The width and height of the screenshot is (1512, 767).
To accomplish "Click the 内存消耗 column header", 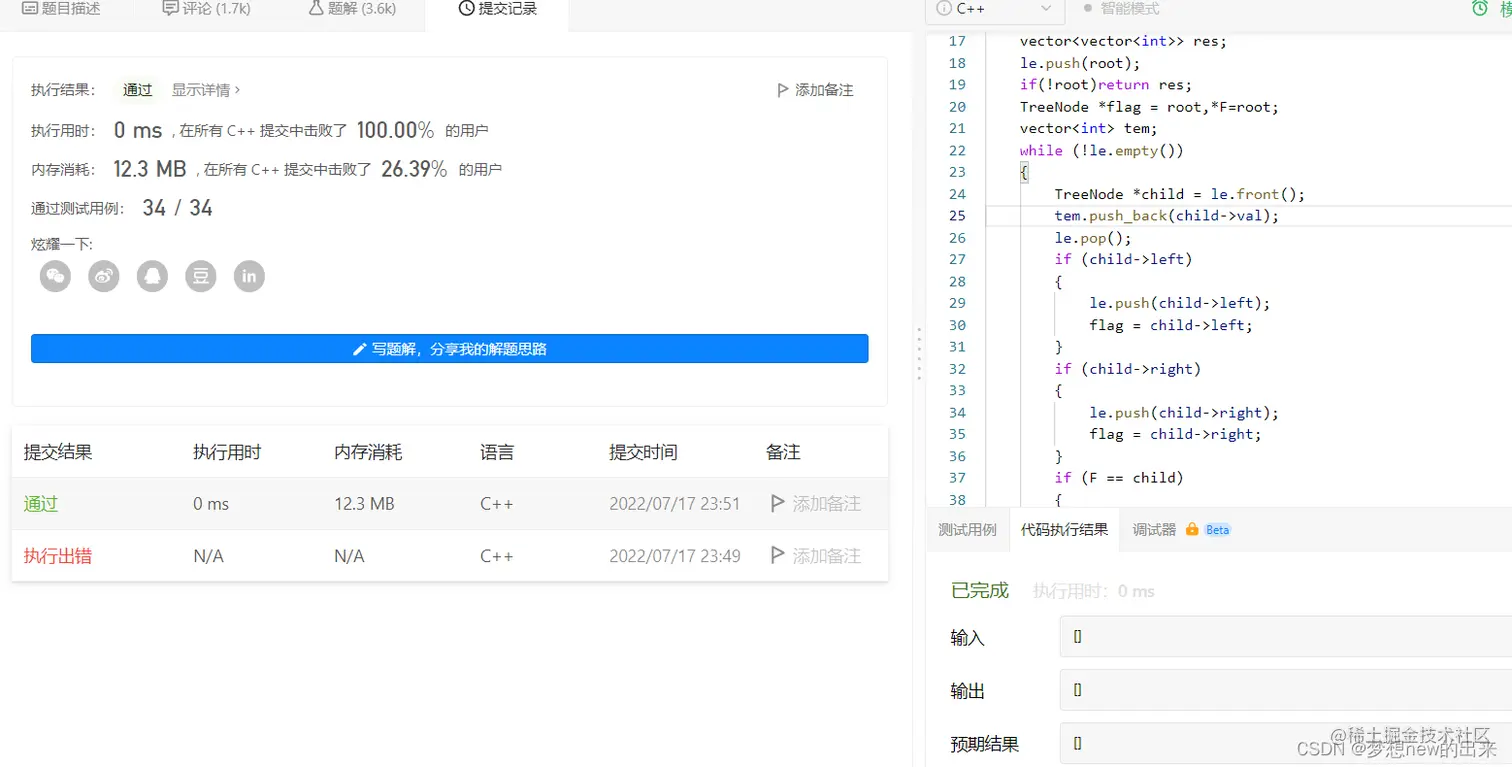I will [368, 452].
